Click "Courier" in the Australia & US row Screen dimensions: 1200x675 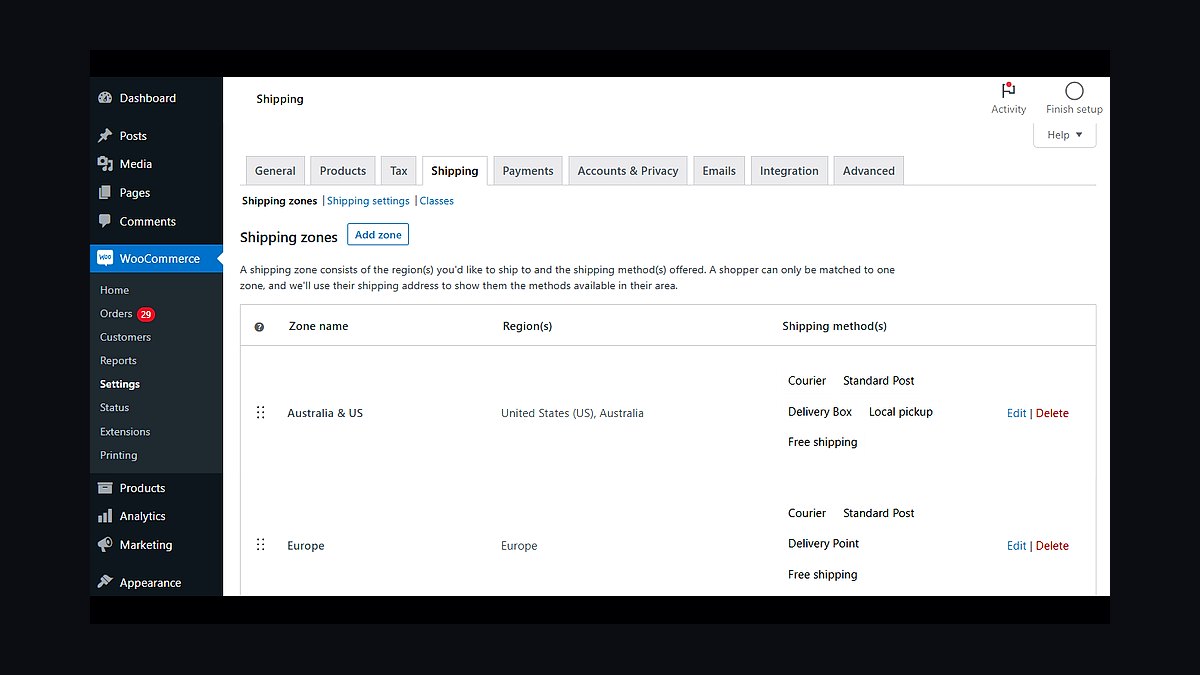point(807,381)
